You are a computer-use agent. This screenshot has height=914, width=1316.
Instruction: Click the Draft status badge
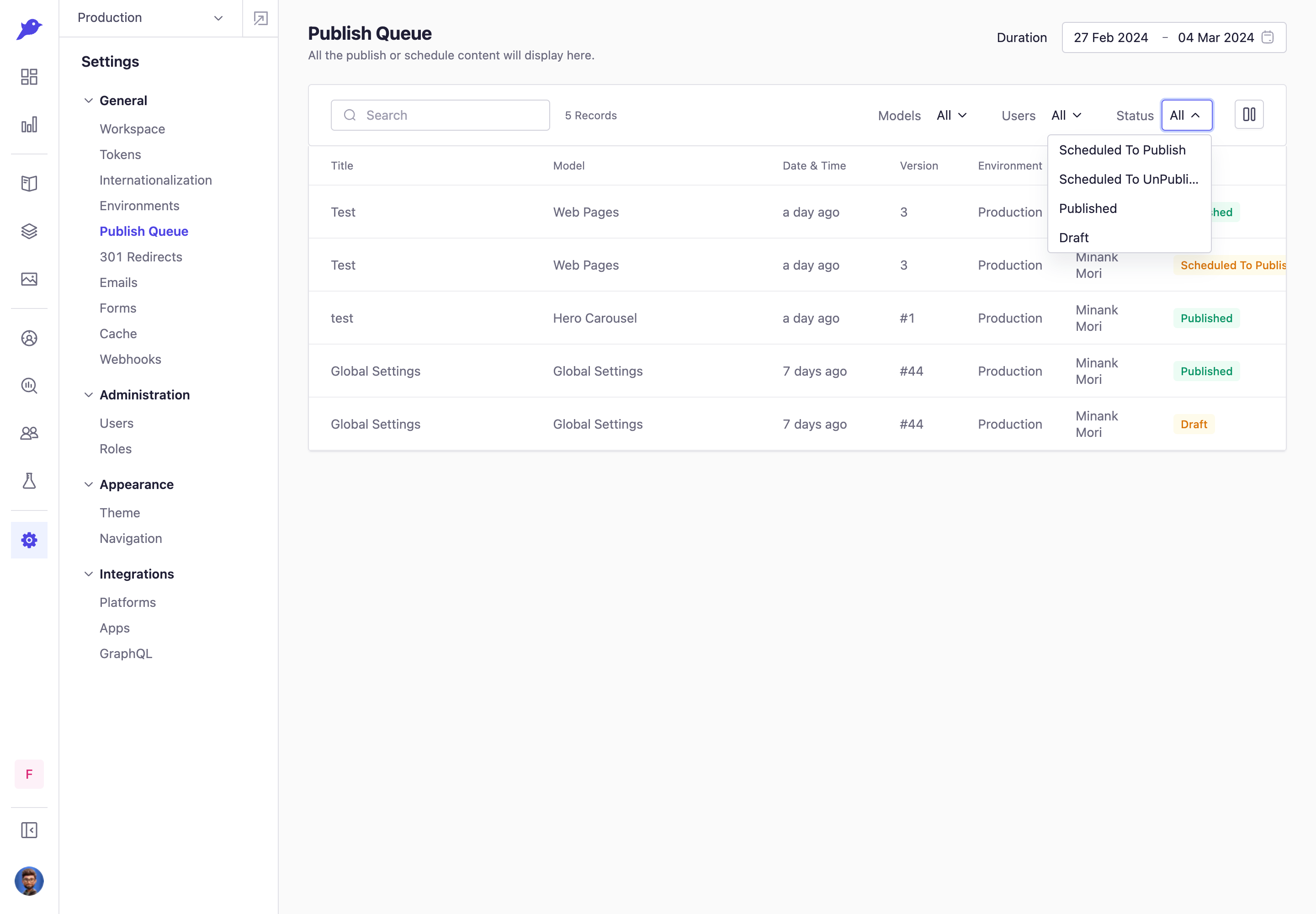(1194, 425)
